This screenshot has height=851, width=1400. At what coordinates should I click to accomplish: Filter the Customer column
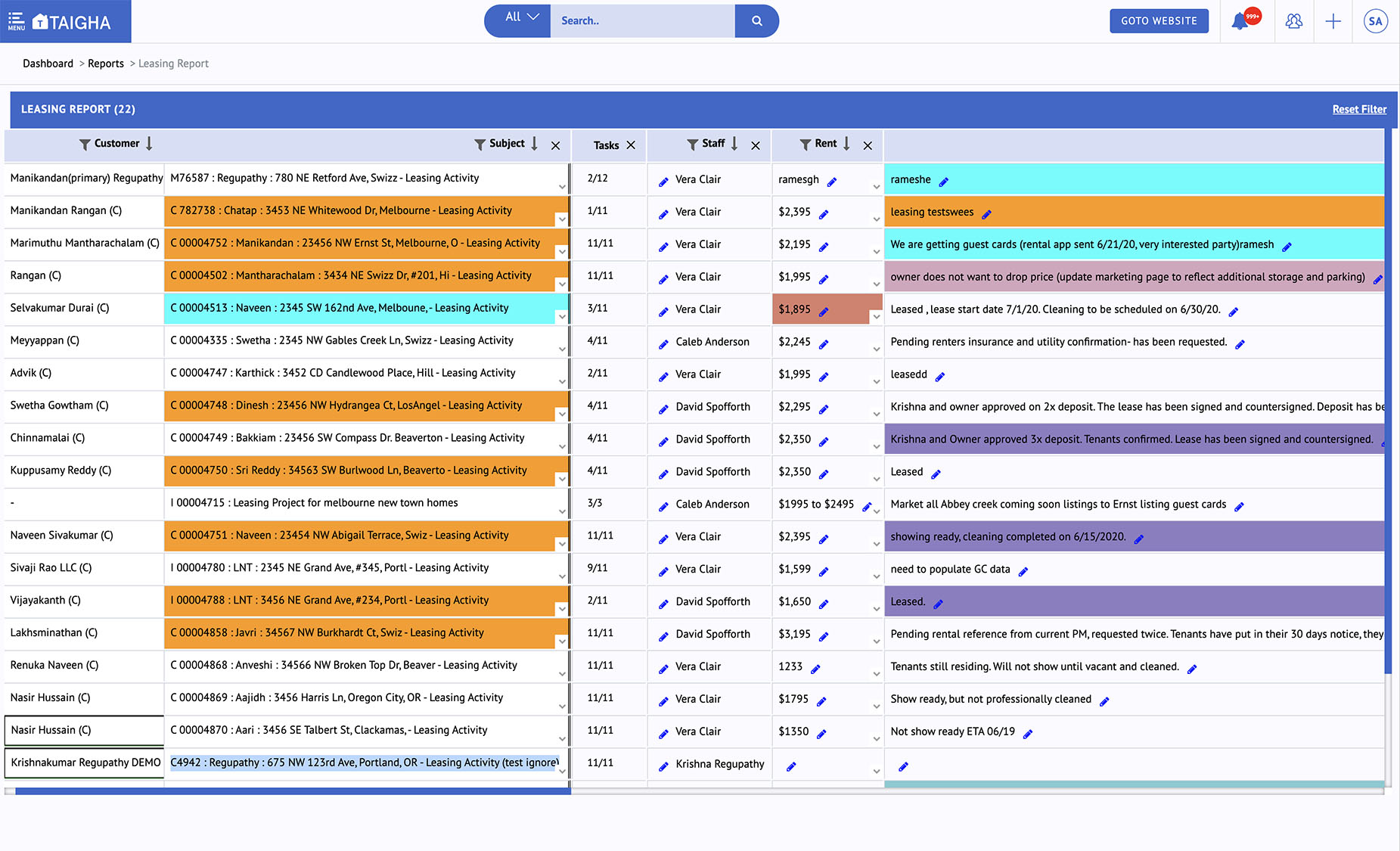coord(85,144)
